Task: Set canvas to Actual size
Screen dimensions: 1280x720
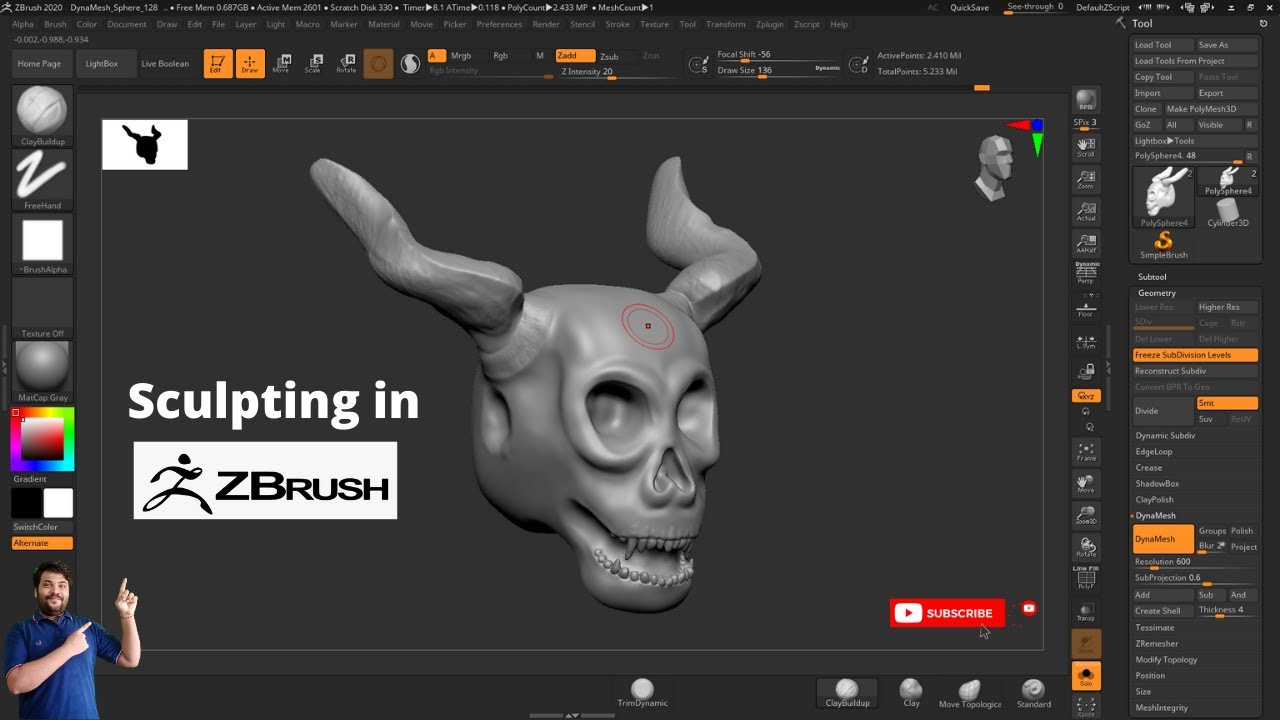Action: [x=1085, y=212]
